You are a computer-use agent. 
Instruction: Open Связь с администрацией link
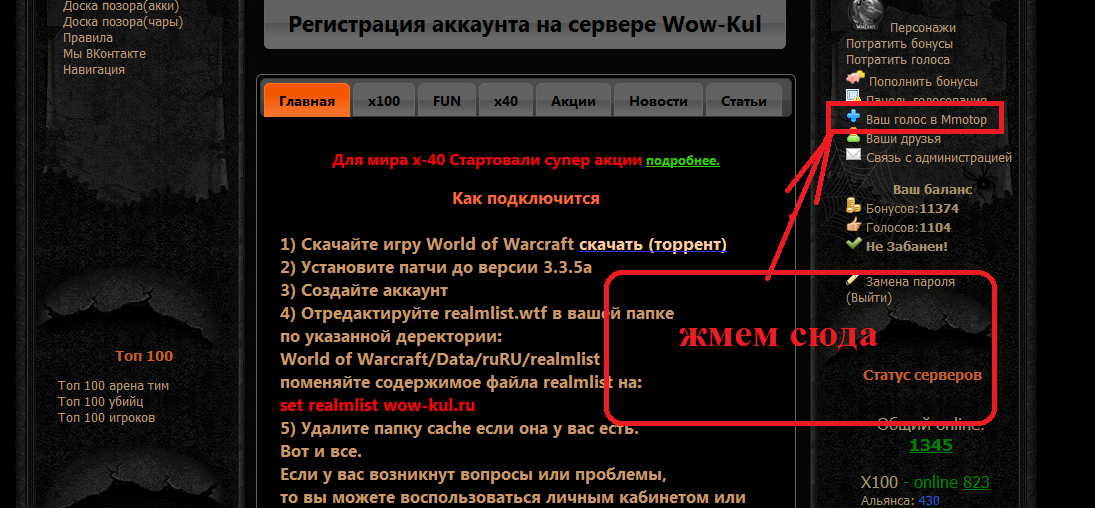(939, 158)
